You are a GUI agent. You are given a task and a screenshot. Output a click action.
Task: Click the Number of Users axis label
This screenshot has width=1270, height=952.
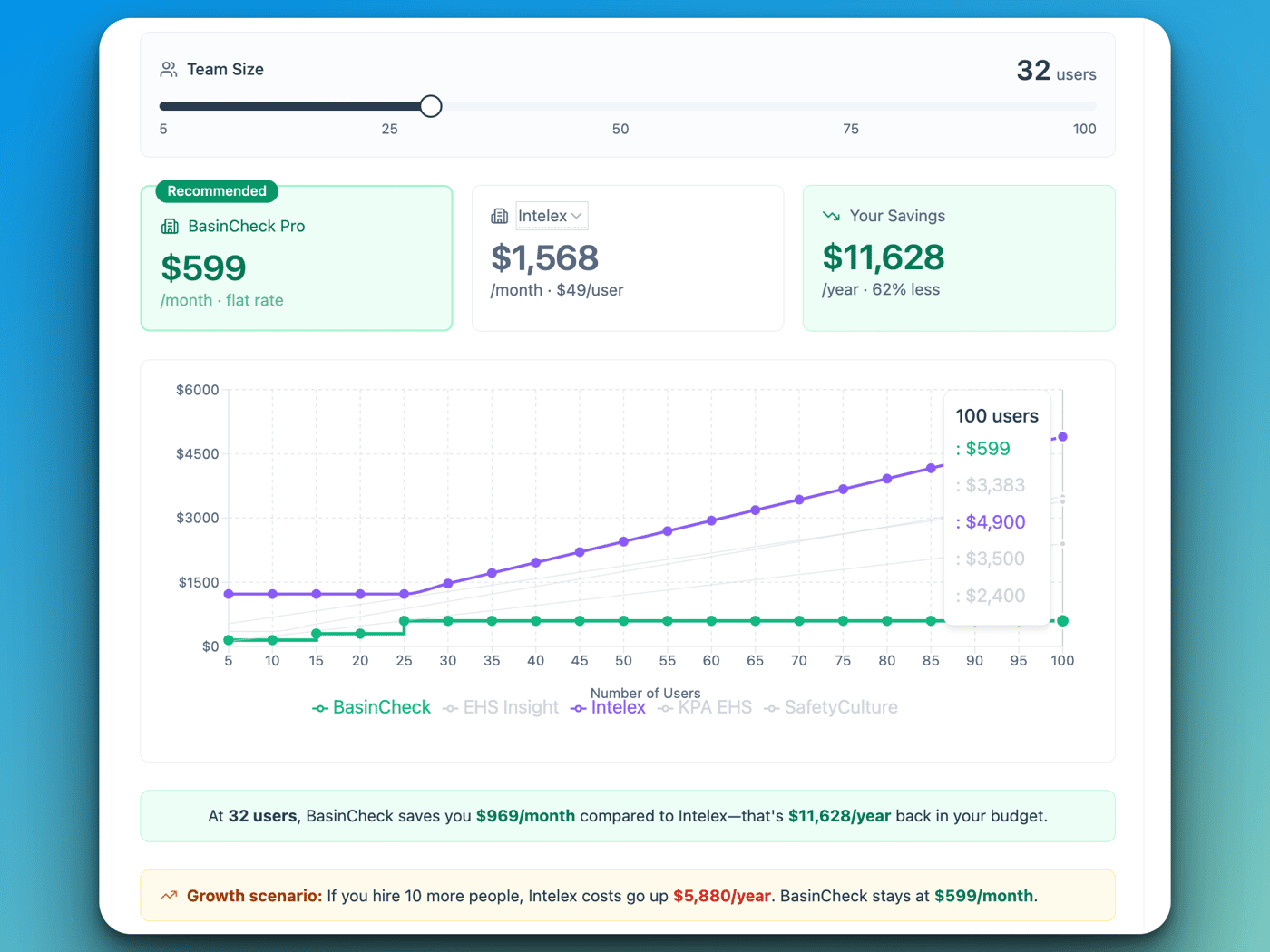click(x=645, y=693)
